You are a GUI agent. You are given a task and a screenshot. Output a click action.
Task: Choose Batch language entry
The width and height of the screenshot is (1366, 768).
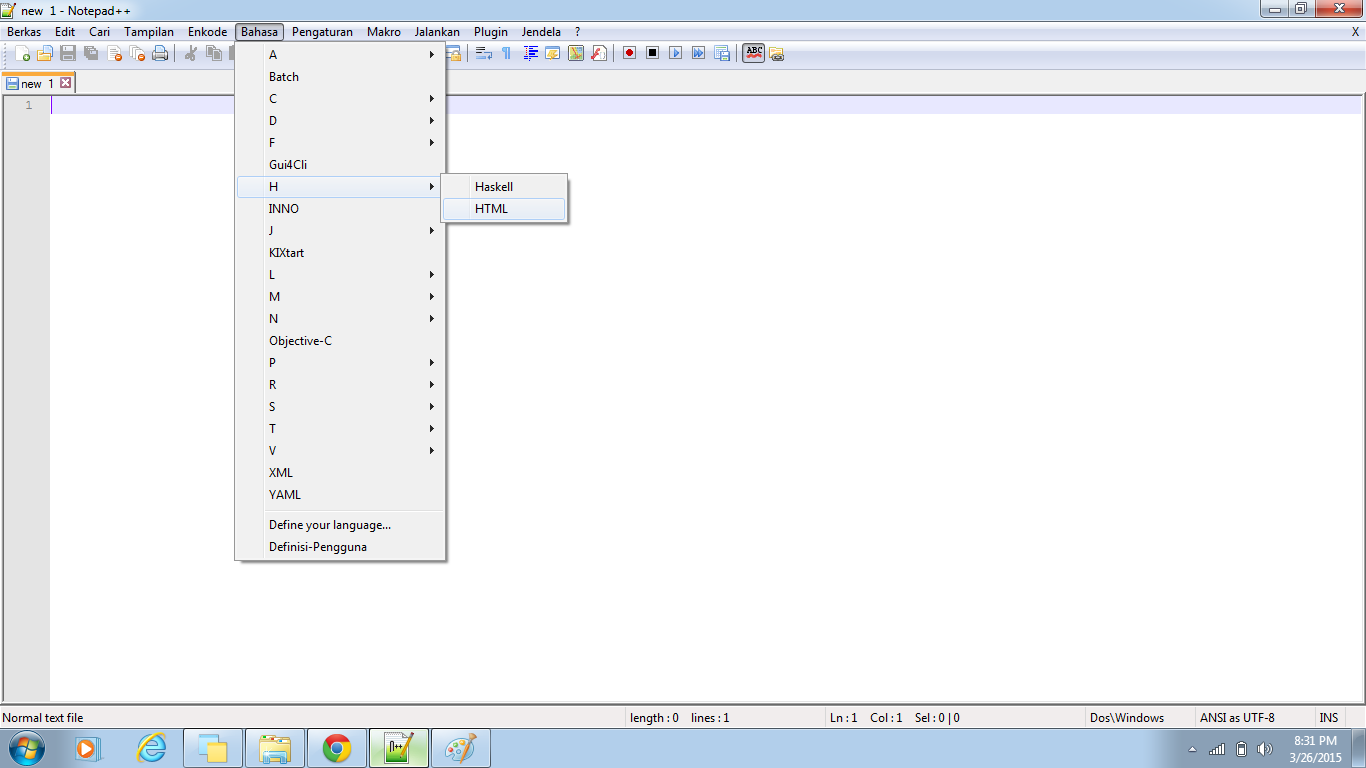pos(340,77)
